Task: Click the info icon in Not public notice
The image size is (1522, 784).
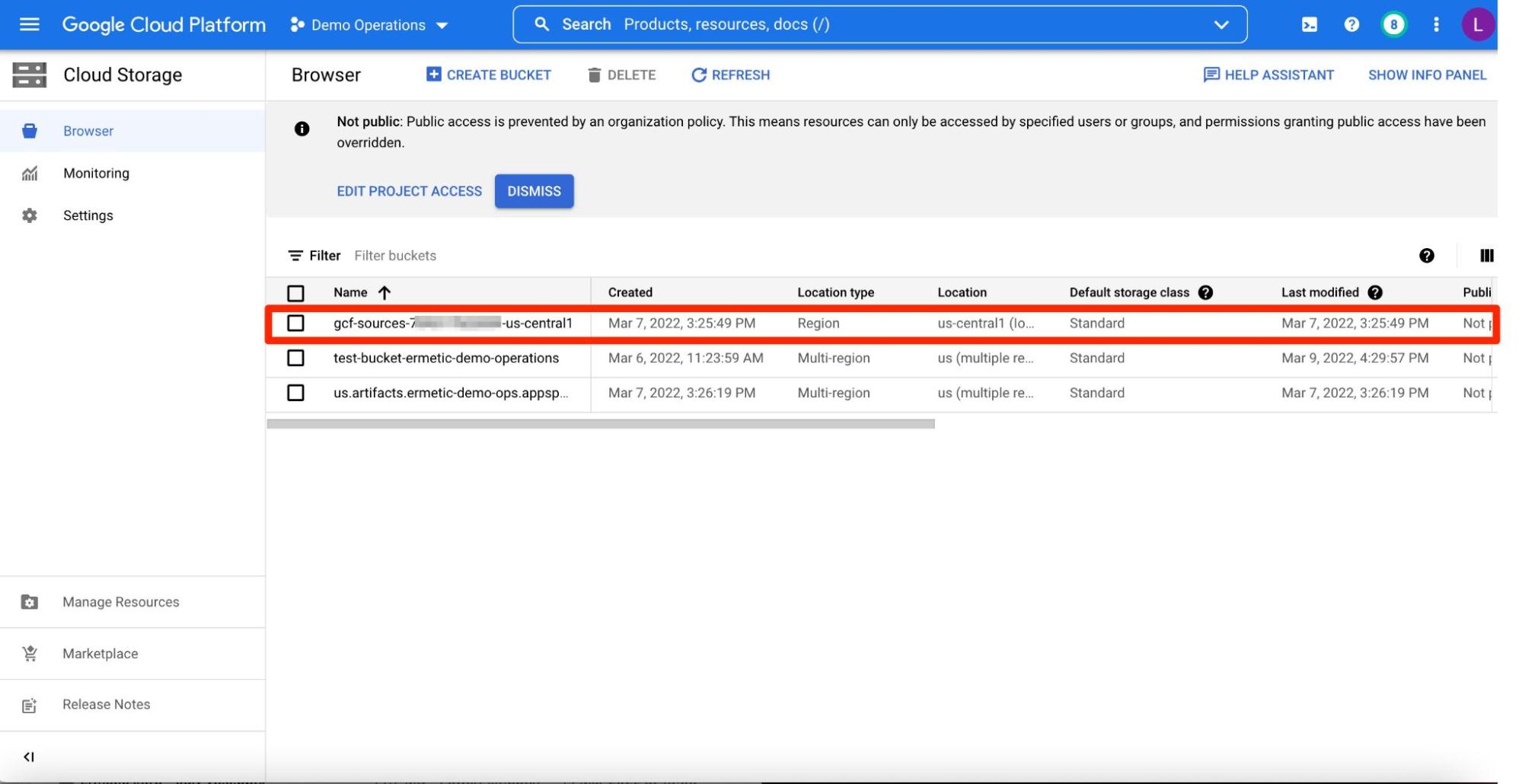Action: (x=302, y=129)
